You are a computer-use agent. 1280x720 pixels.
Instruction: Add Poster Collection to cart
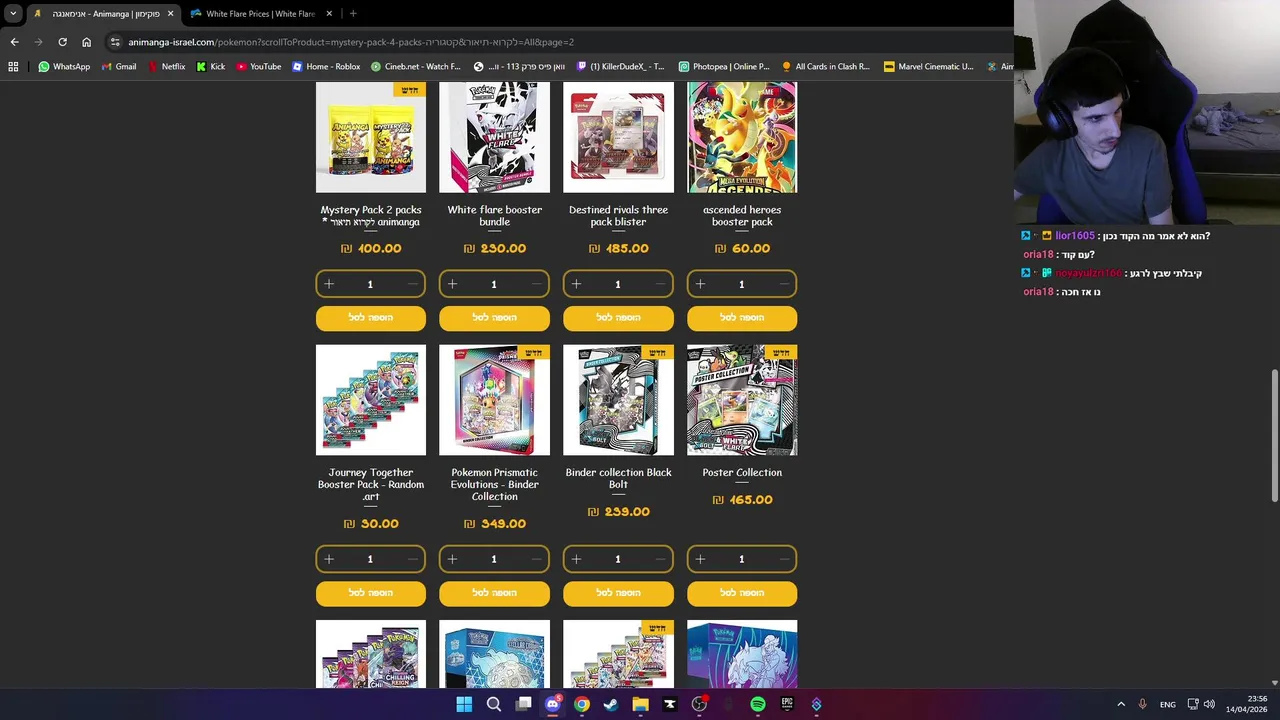click(742, 593)
